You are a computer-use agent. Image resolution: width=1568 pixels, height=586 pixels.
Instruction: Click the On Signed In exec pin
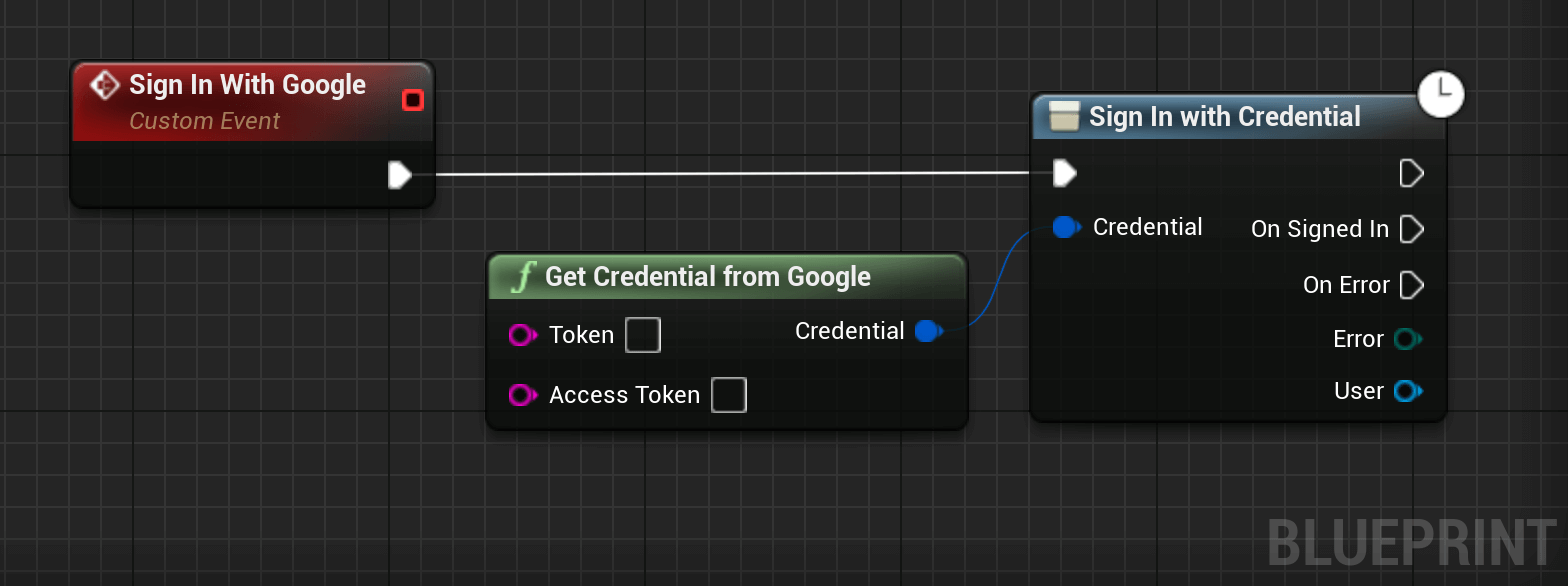point(1411,230)
